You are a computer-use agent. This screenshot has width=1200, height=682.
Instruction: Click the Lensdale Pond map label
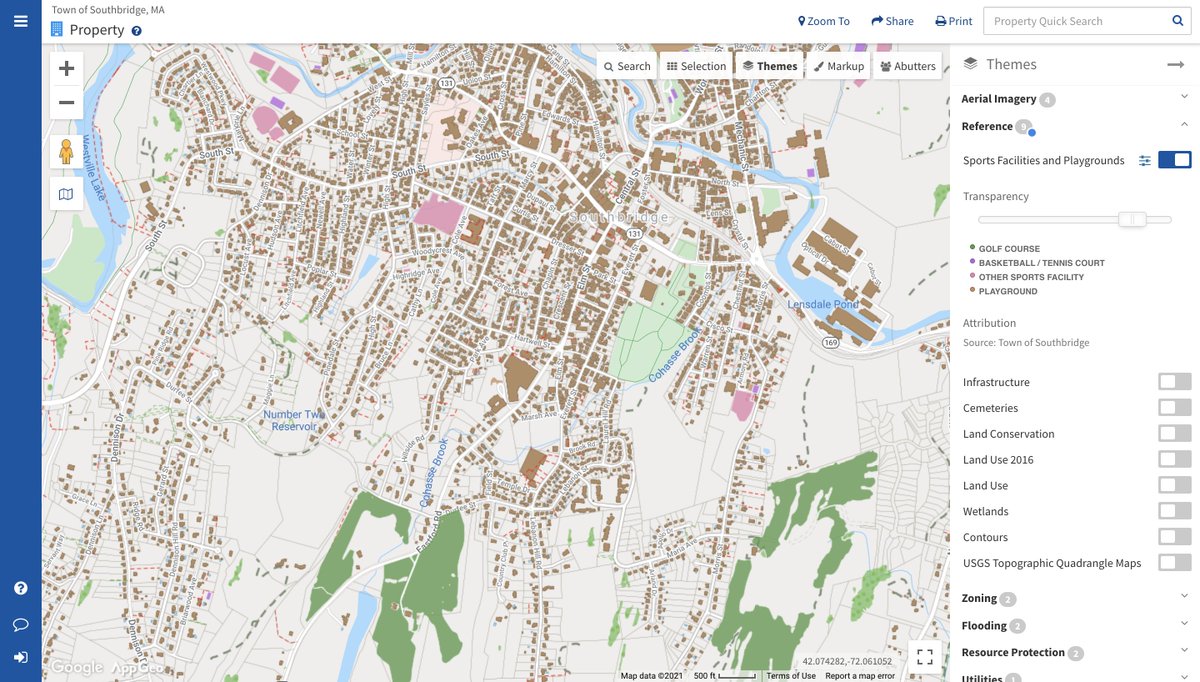pos(822,304)
